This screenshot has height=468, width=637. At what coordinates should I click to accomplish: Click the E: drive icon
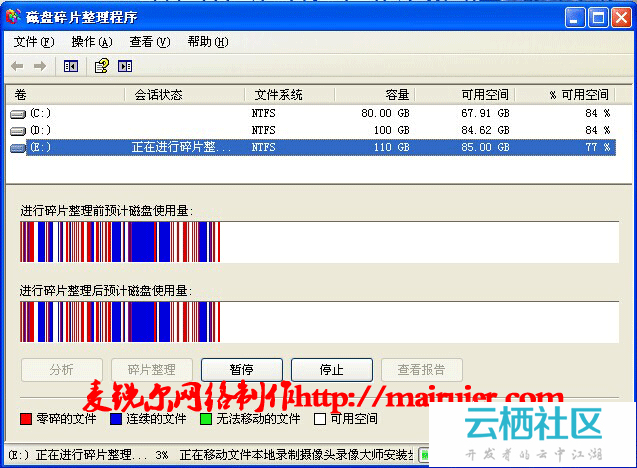click(x=18, y=148)
